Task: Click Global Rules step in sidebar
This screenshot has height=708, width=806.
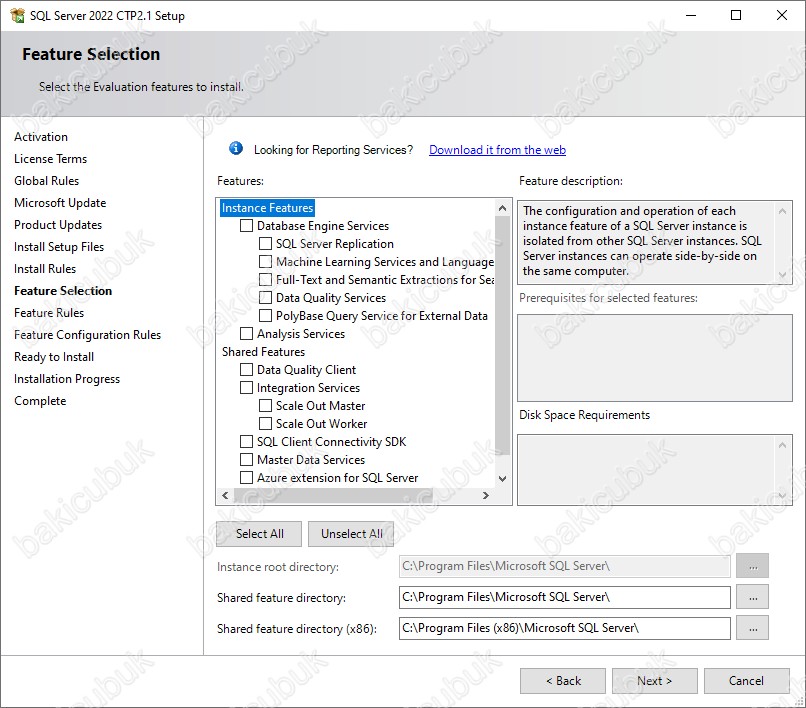Action: click(47, 181)
